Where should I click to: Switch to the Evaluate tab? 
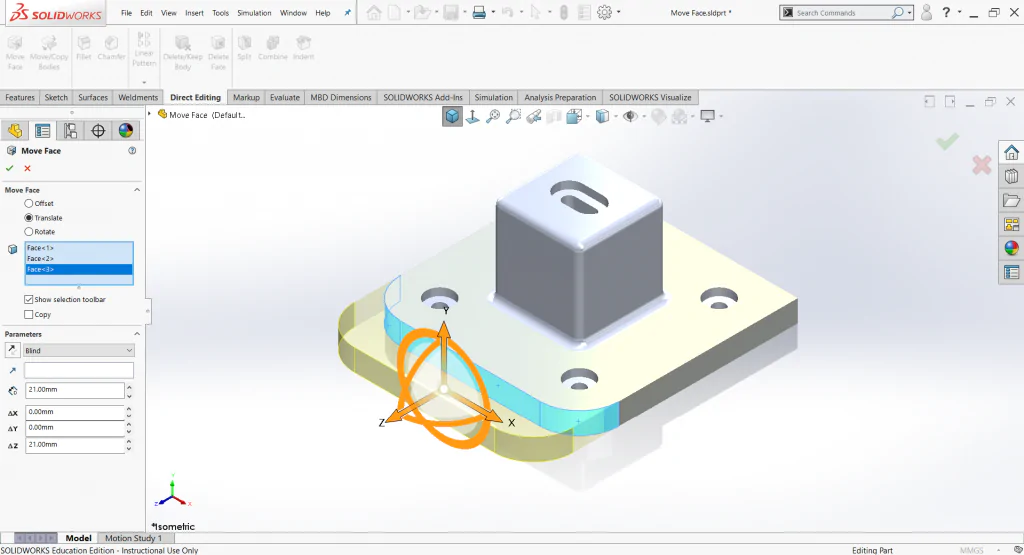coord(285,97)
